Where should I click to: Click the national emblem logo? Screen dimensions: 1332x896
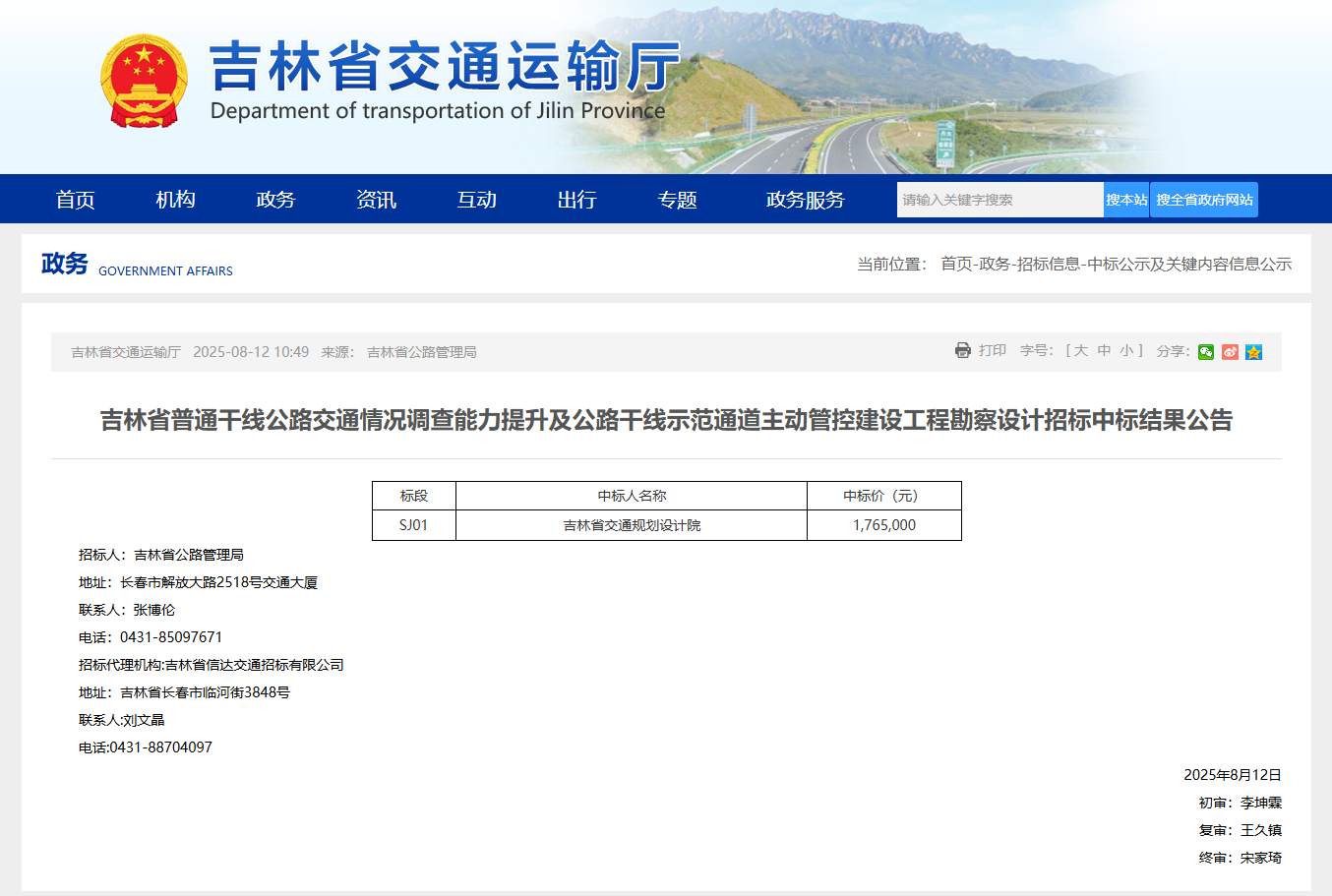144,81
